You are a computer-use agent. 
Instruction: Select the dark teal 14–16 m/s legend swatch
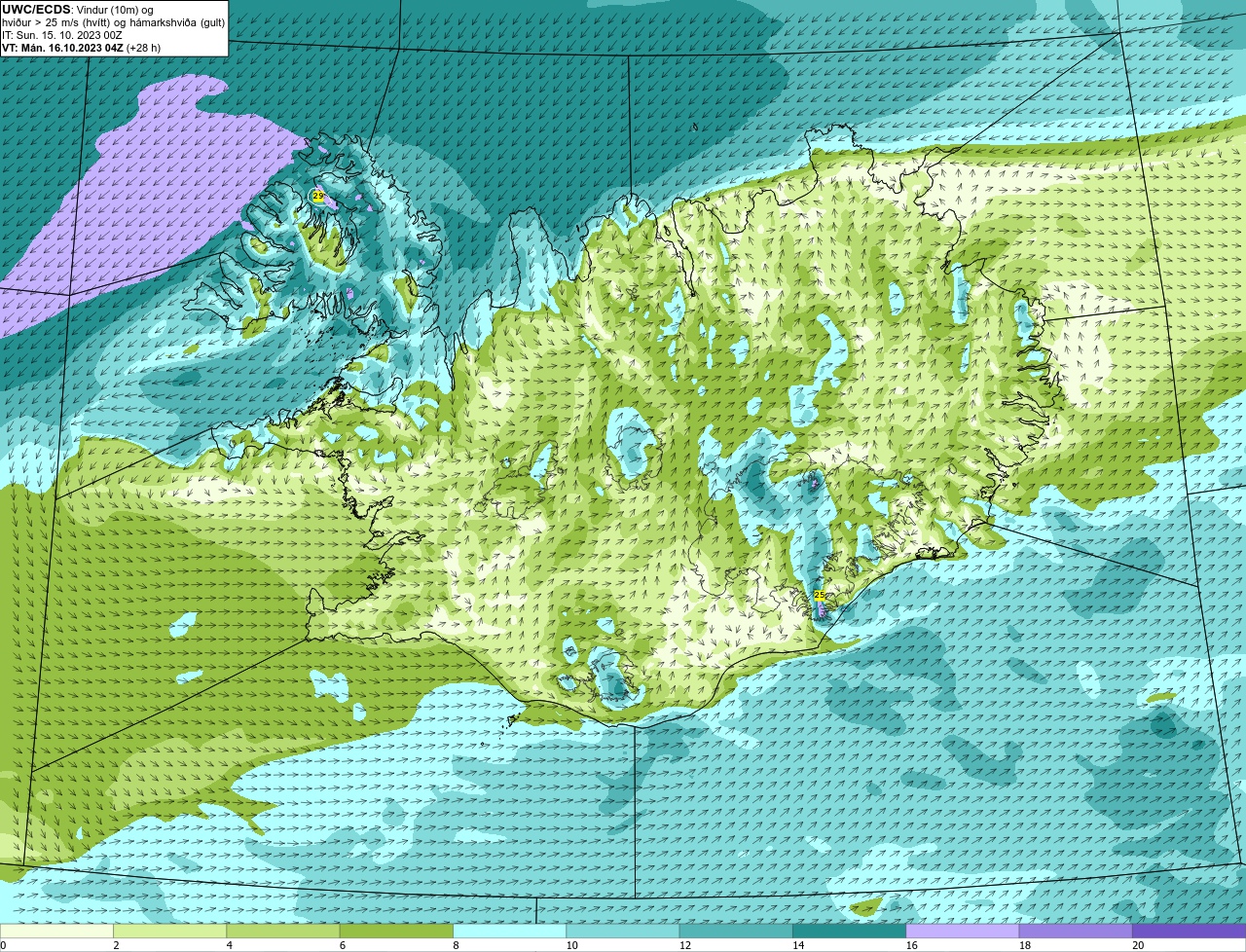tap(849, 931)
